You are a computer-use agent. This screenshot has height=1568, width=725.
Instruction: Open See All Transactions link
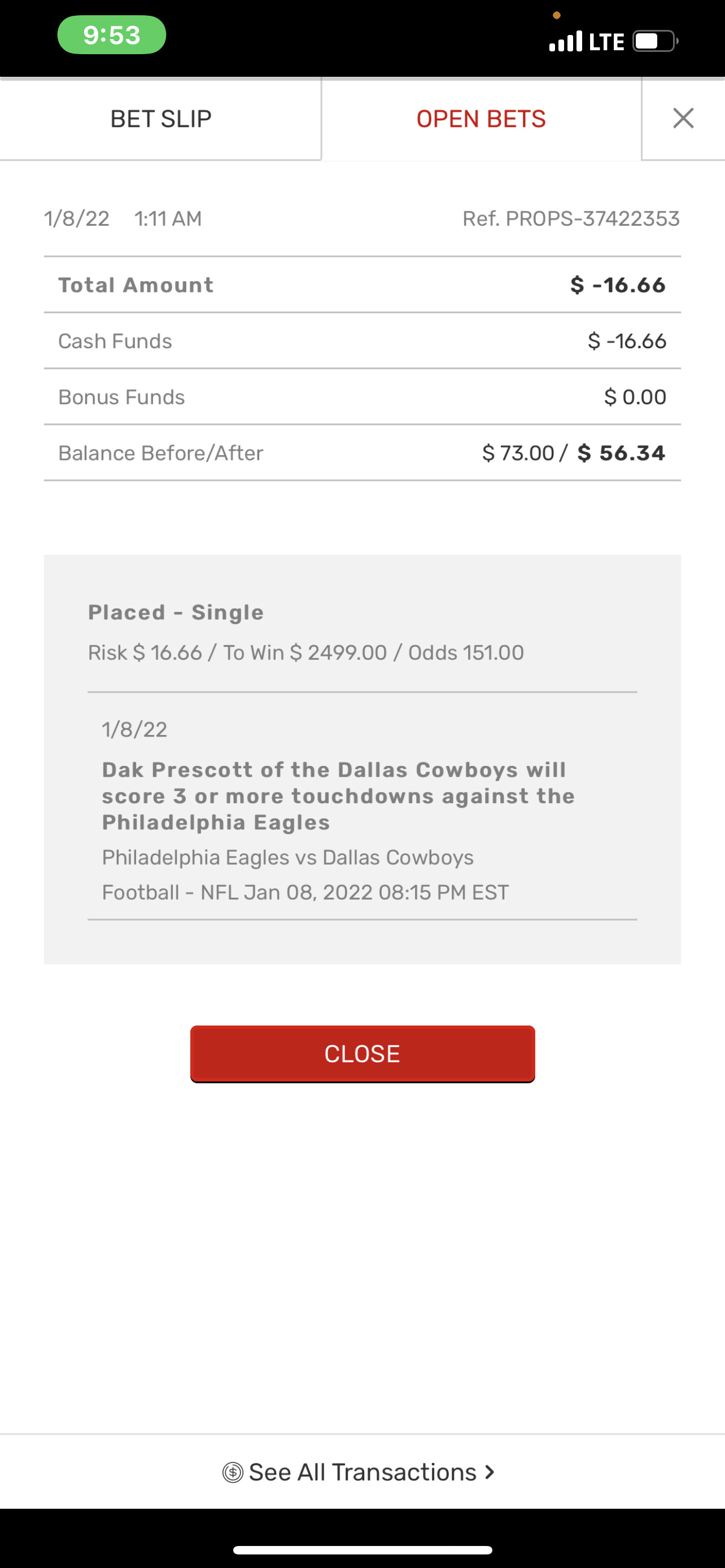362,1472
